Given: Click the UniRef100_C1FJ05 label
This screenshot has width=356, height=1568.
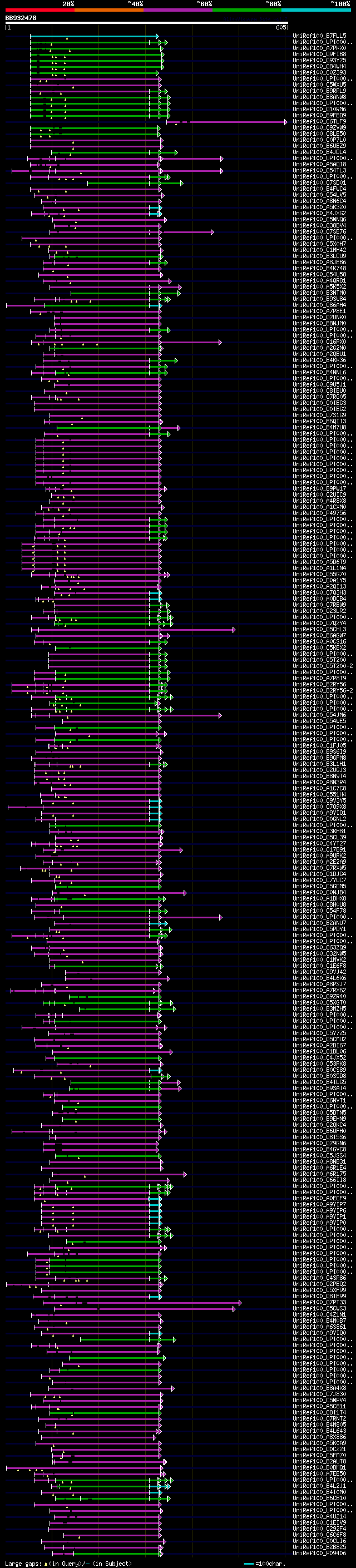Looking at the screenshot, I should [319, 746].
